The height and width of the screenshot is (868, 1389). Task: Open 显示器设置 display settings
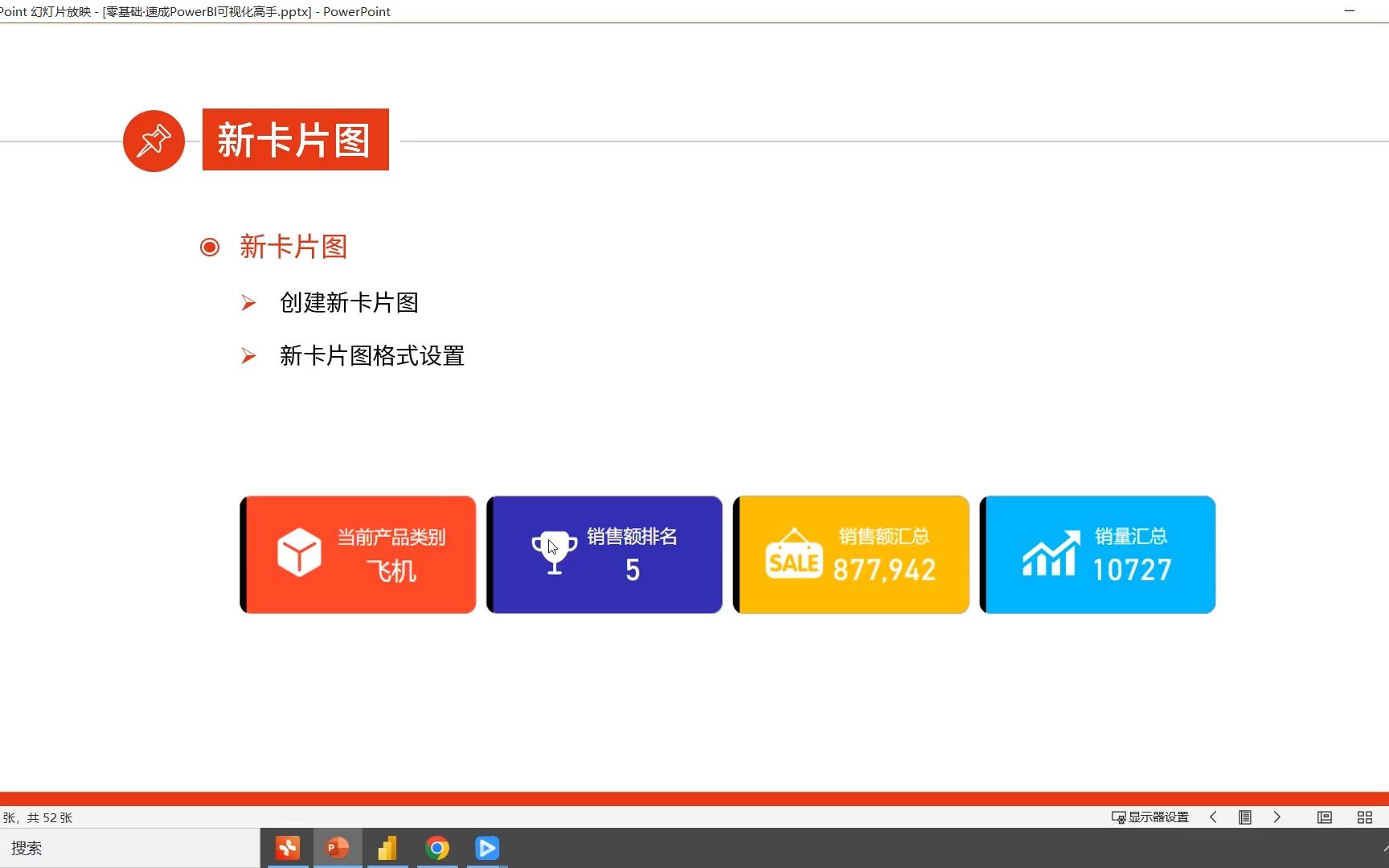coord(1149,817)
